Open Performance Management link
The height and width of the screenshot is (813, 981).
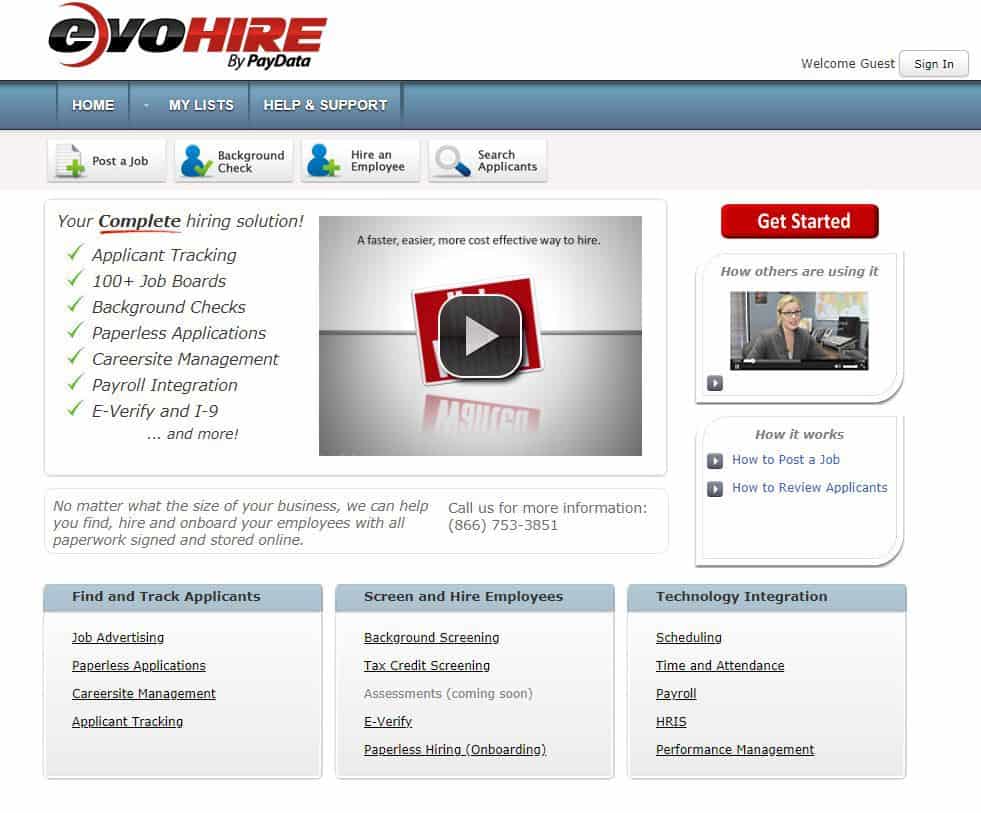pos(735,750)
